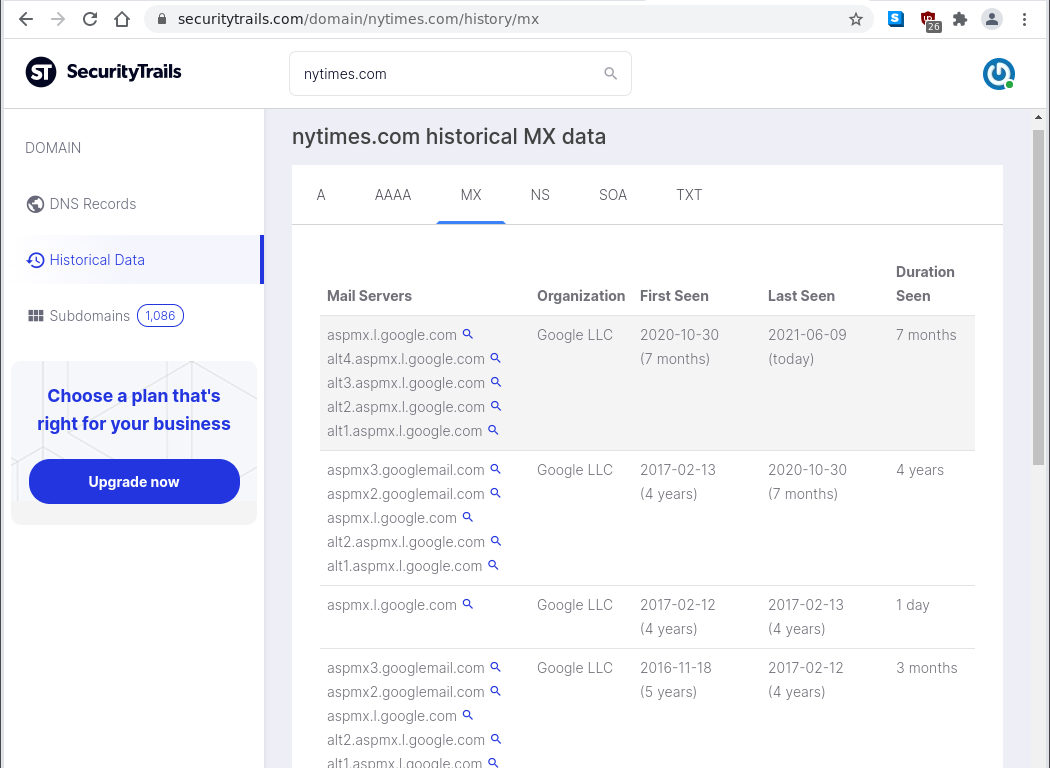Click the Last Seen column header
The height and width of the screenshot is (768, 1050).
point(801,296)
